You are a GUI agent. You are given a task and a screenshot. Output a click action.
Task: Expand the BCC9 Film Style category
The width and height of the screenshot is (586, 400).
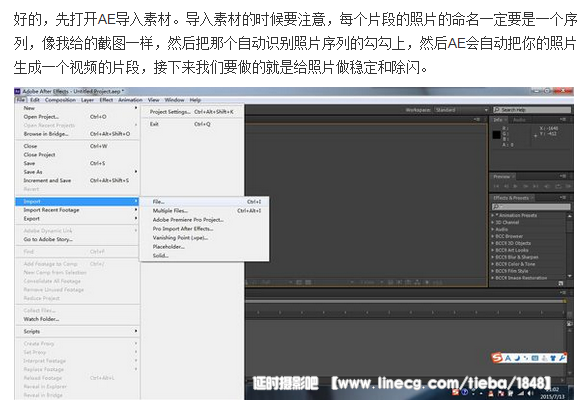point(493,271)
